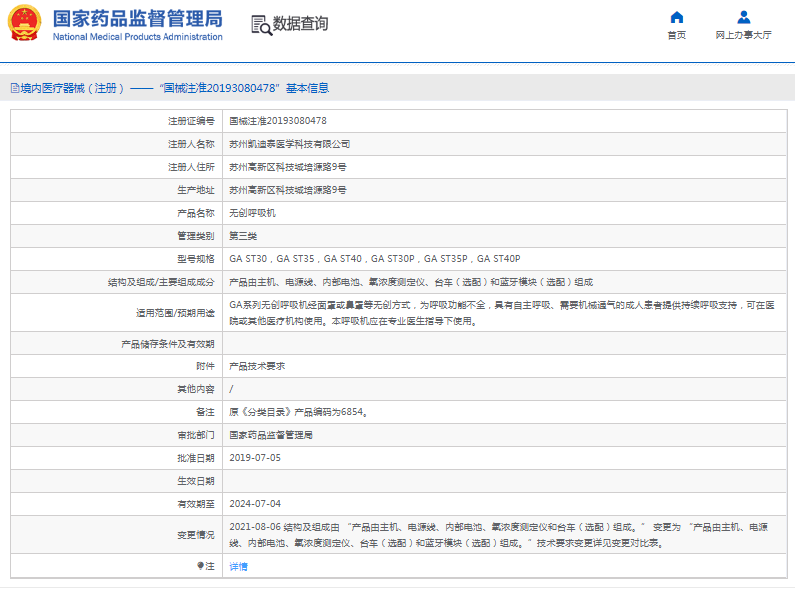Click the 国家药品监督管理局 site title
The width and height of the screenshot is (795, 589).
click(137, 19)
